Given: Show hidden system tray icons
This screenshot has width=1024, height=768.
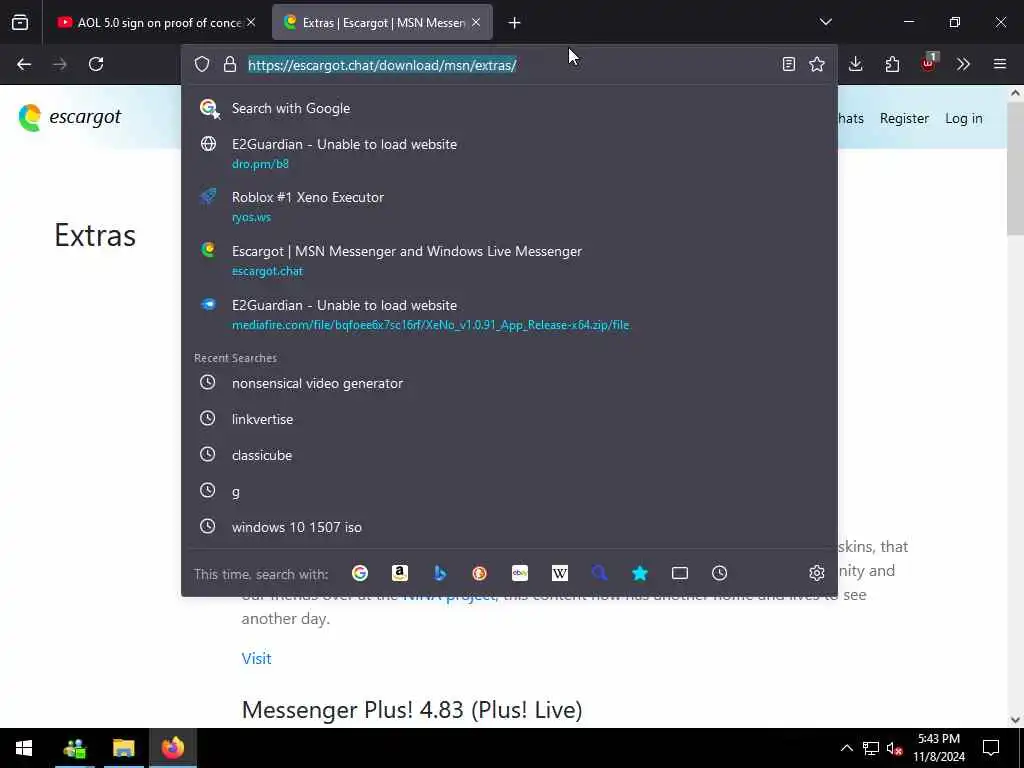Looking at the screenshot, I should click(846, 748).
